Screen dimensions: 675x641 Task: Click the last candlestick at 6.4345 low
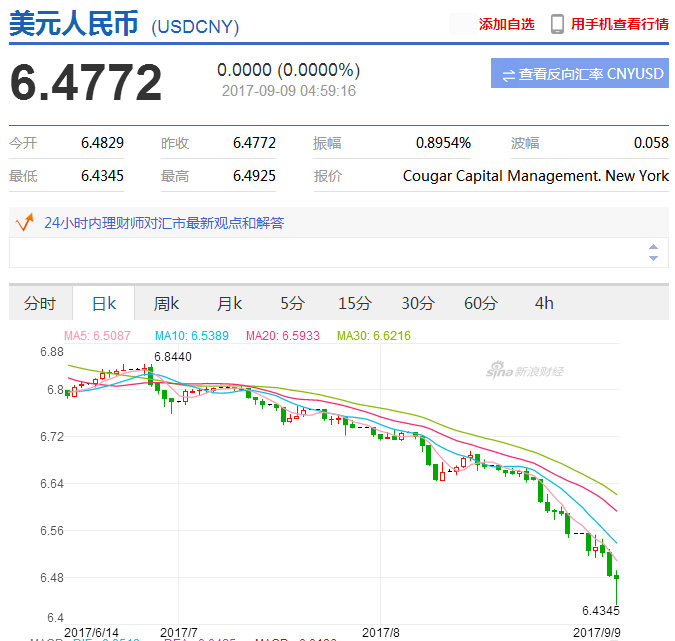click(x=616, y=587)
